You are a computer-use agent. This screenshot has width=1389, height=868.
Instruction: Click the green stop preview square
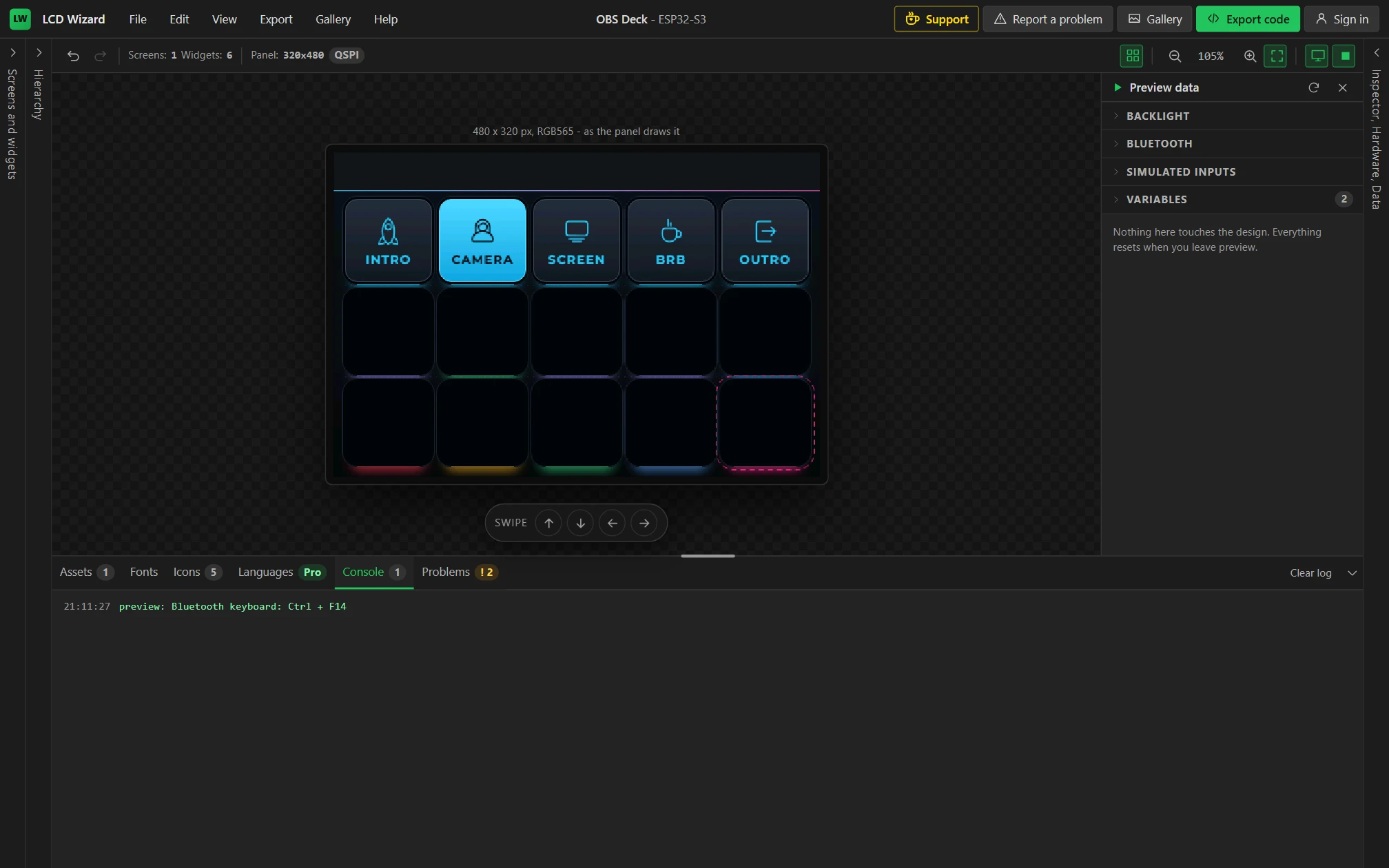1344,56
